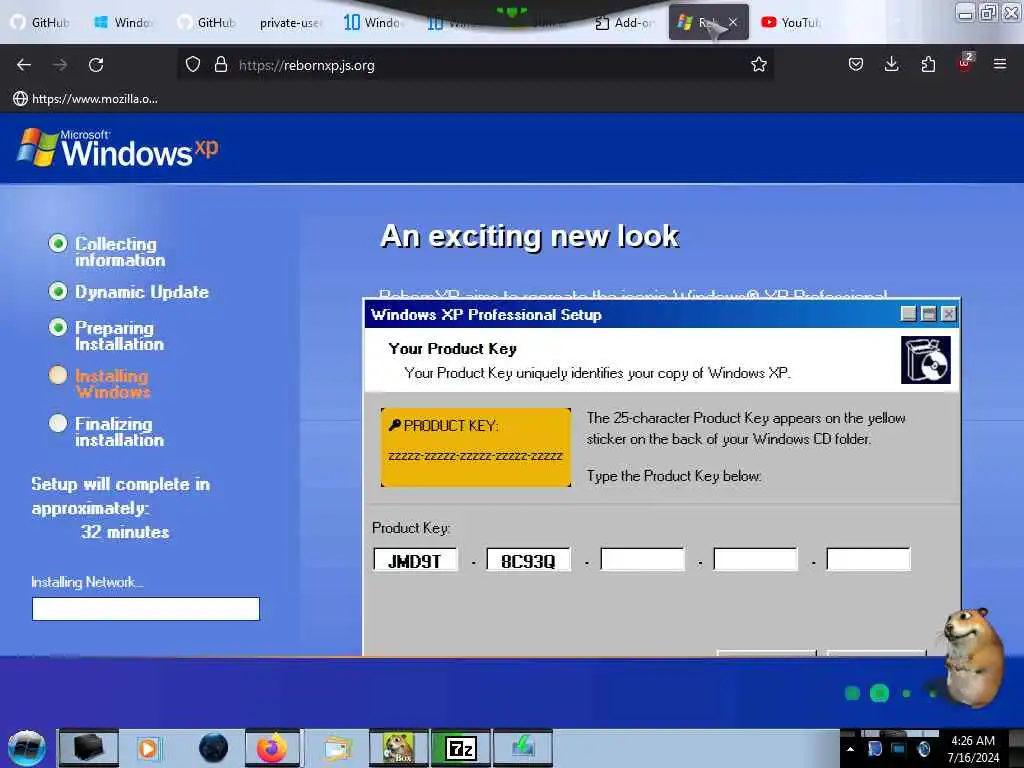Screen dimensions: 1024x768
Task: Click the hamster desktop mascot
Action: [x=973, y=656]
